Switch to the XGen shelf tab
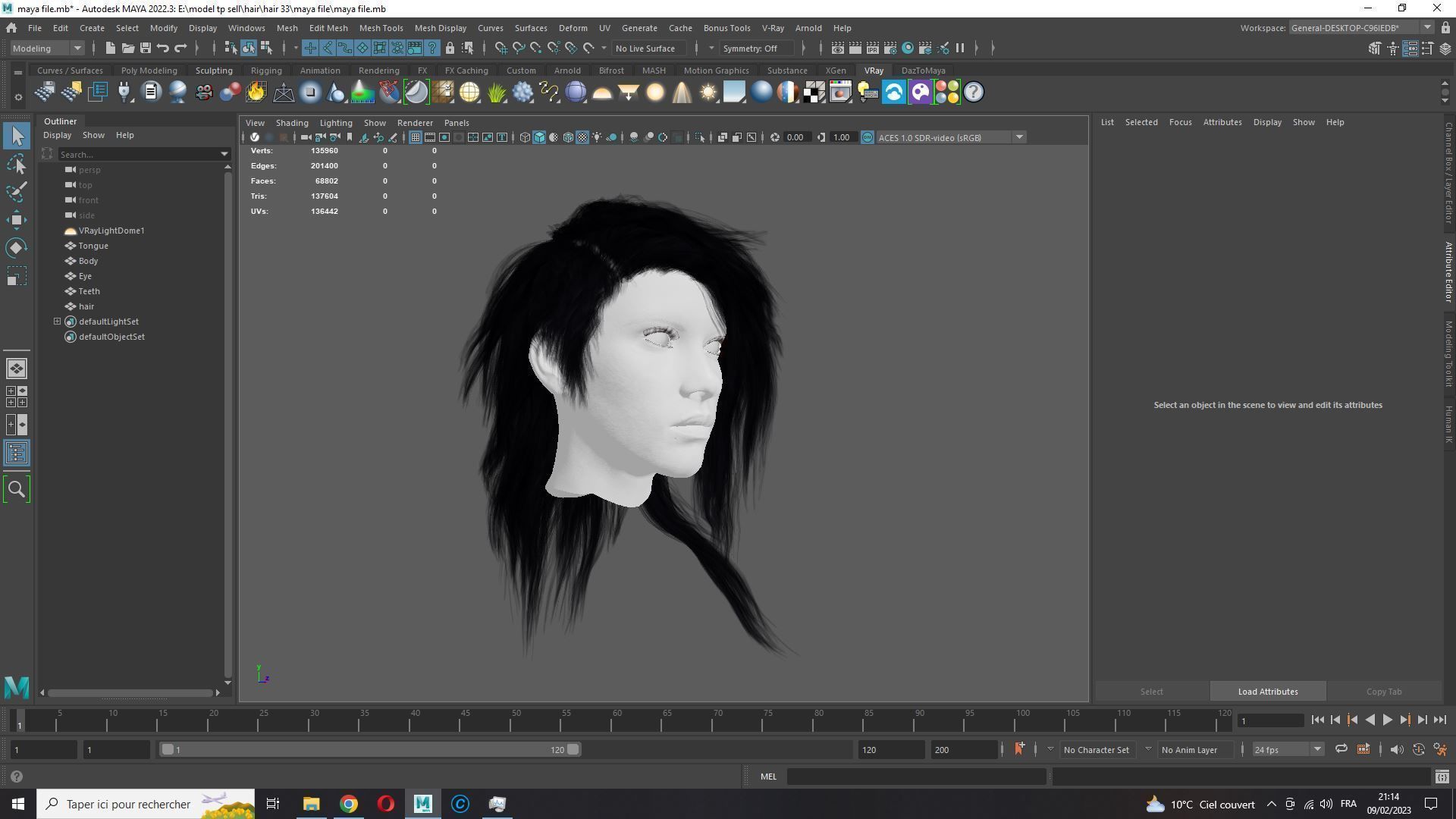Viewport: 1456px width, 819px height. click(835, 71)
